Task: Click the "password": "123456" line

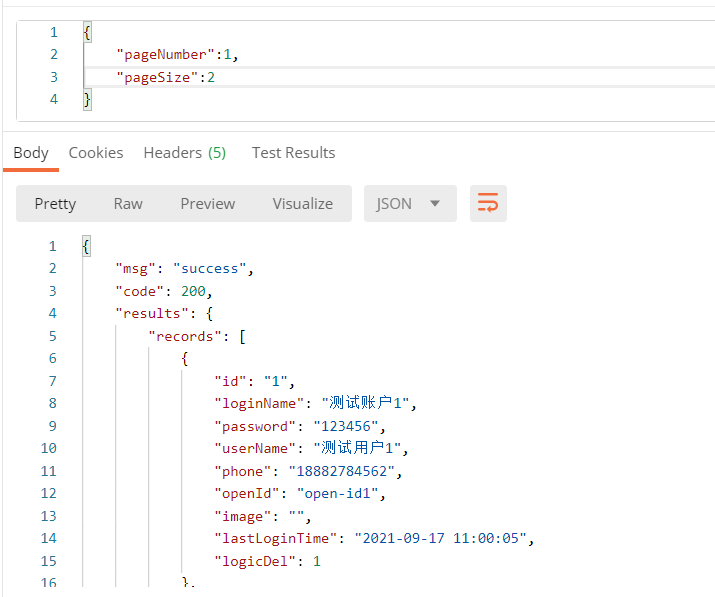Action: 300,426
